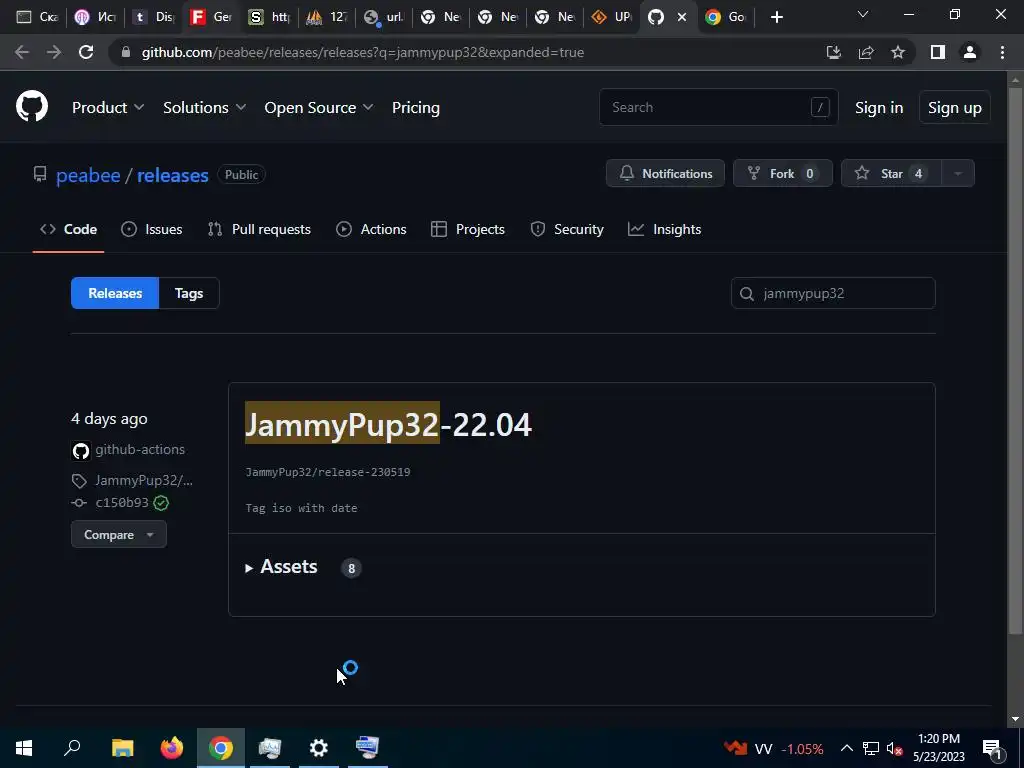This screenshot has height=768, width=1024.
Task: Launch Firefox from taskbar
Action: point(172,748)
